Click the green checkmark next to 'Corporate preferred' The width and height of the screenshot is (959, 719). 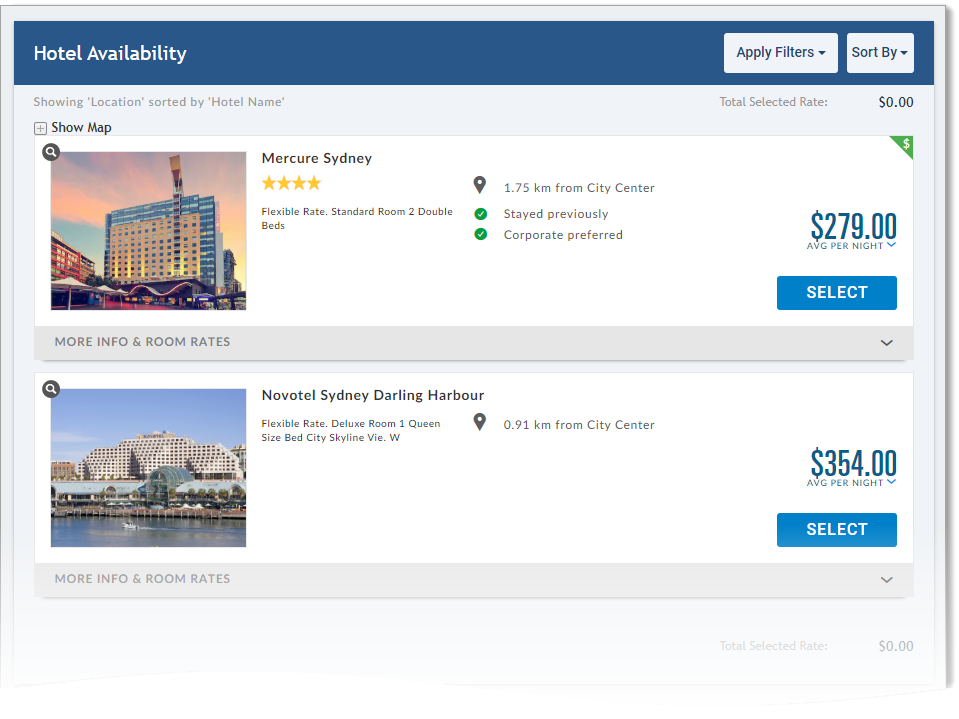tap(479, 235)
